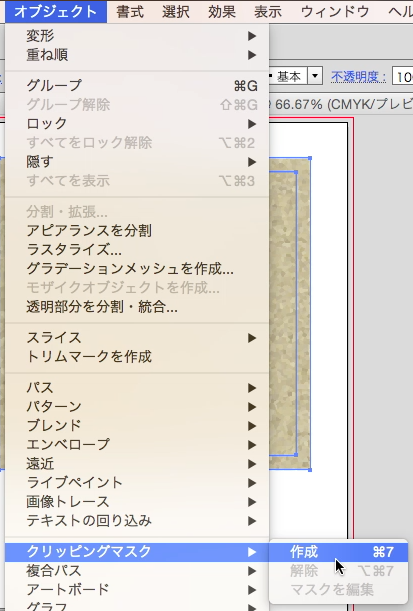The image size is (413, 611).
Task: Highlight the クリッピングマスク menu entry
Action: point(137,552)
